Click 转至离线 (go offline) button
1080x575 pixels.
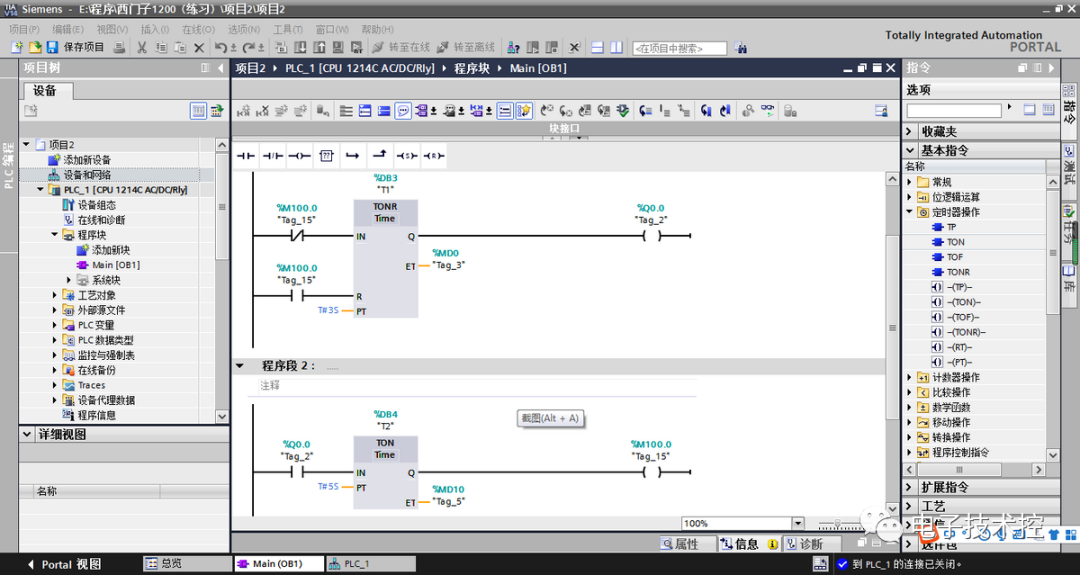tap(466, 48)
